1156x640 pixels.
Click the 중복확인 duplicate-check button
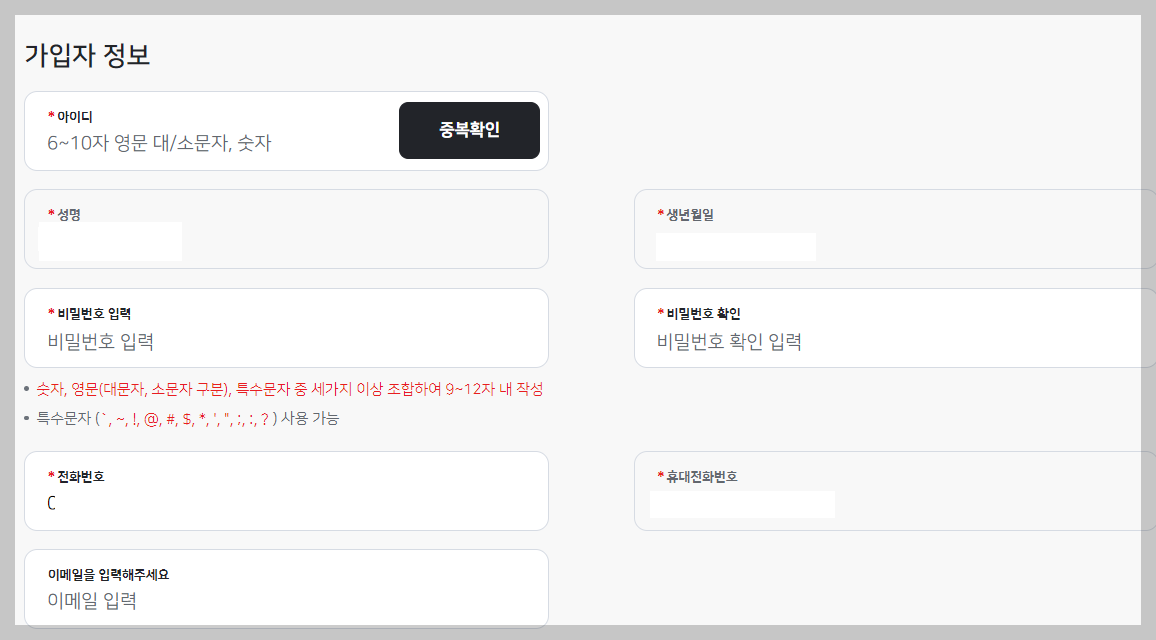click(469, 130)
